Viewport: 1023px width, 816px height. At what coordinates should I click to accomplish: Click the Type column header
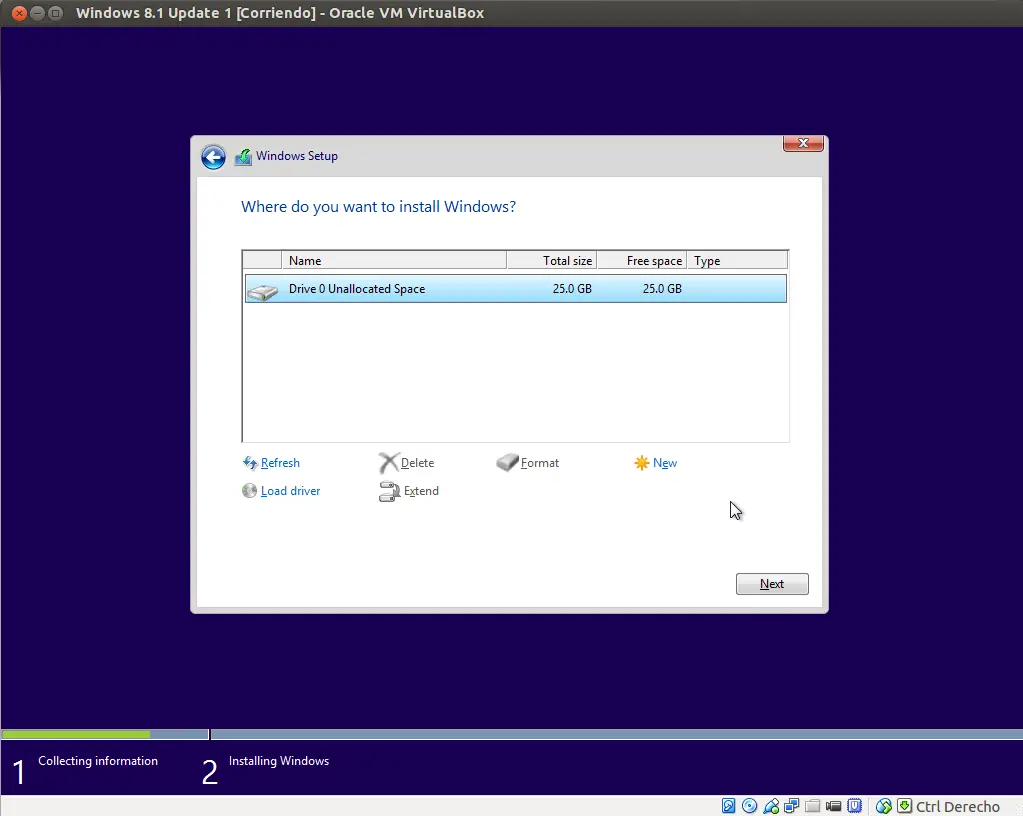737,260
